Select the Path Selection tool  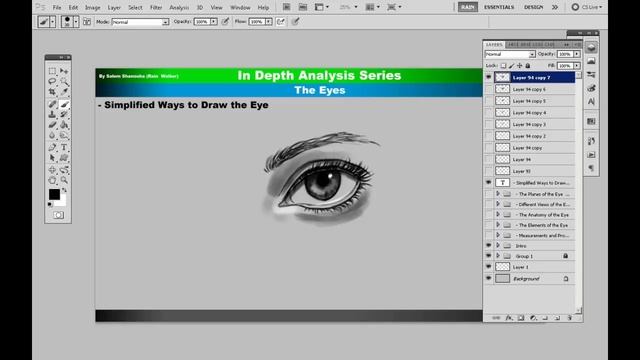[52, 158]
